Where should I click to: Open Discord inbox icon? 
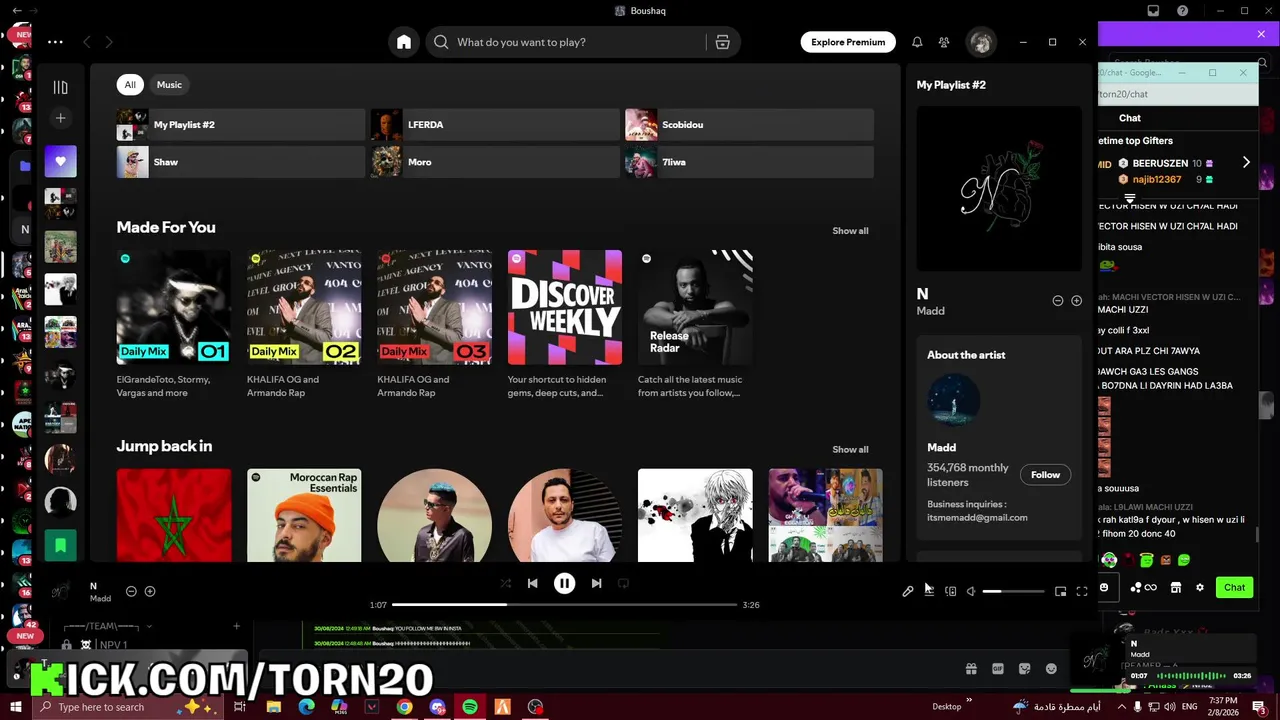click(x=1153, y=11)
